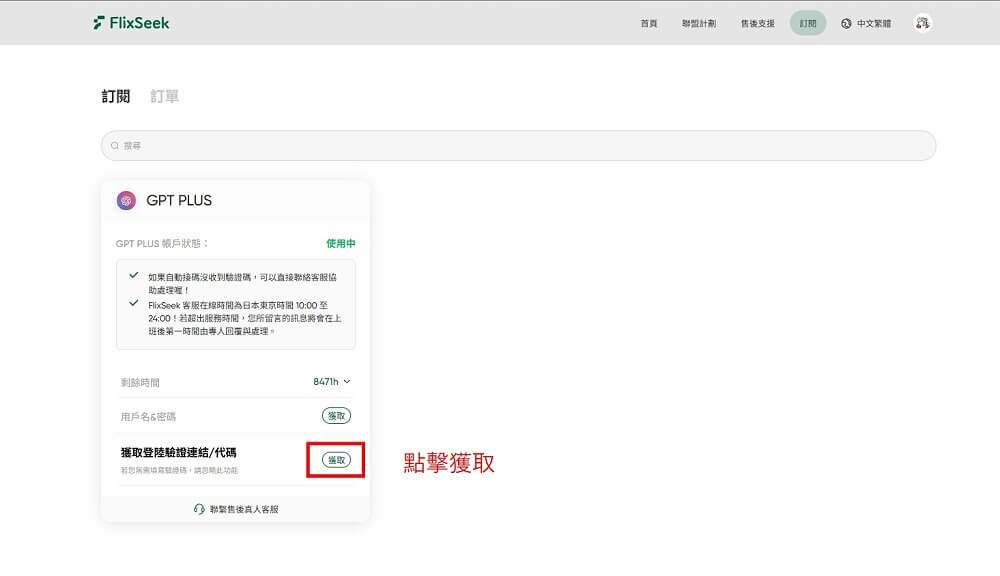1000x576 pixels.
Task: Click the note starting with FlixSeek 客服在線時間
Action: click(x=245, y=318)
